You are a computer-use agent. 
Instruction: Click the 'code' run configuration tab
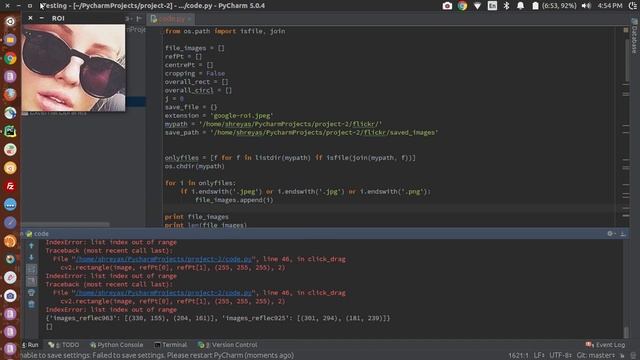(x=38, y=234)
